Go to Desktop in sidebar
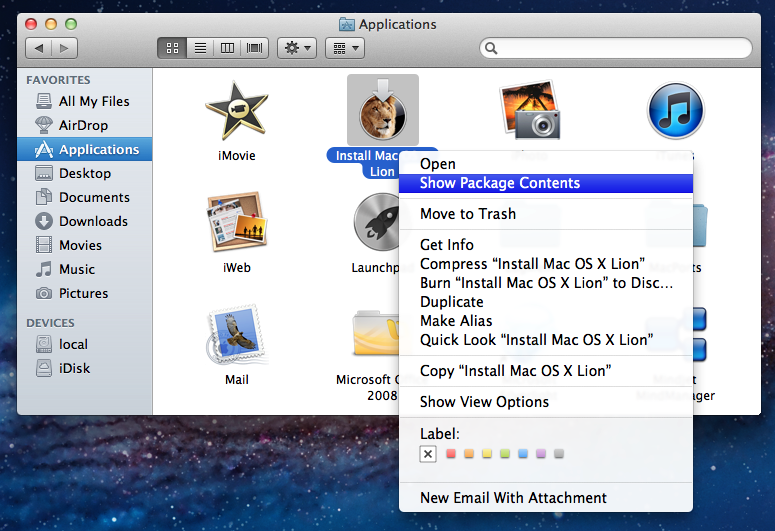The width and height of the screenshot is (775, 531). pos(85,173)
